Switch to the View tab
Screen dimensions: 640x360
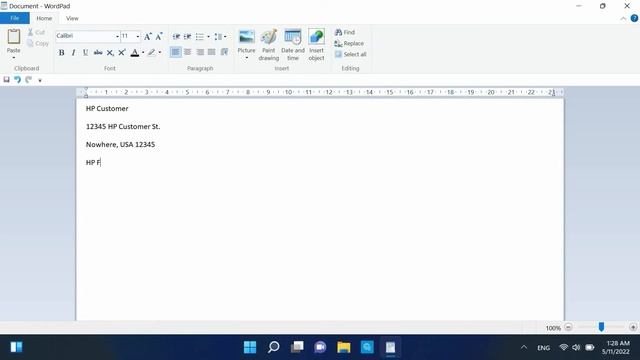(x=72, y=18)
